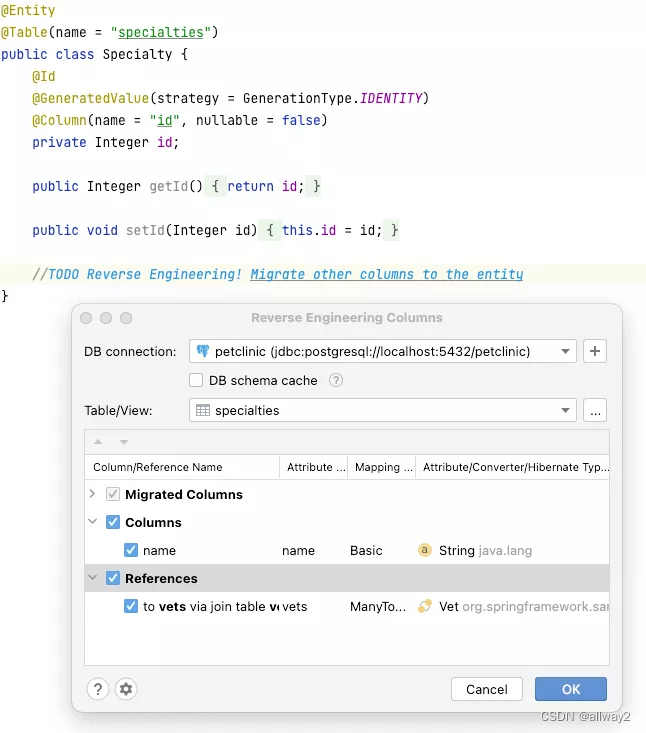Click the DB schema cache info icon
This screenshot has height=733, width=646.
tap(336, 380)
